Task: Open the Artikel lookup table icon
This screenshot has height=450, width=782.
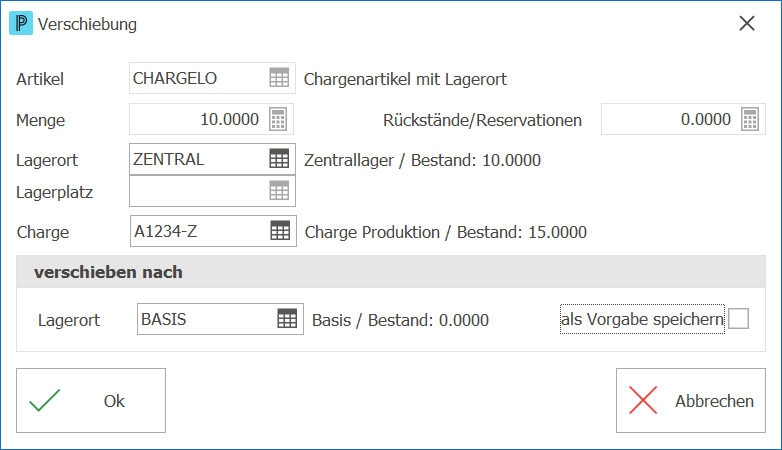Action: point(279,78)
